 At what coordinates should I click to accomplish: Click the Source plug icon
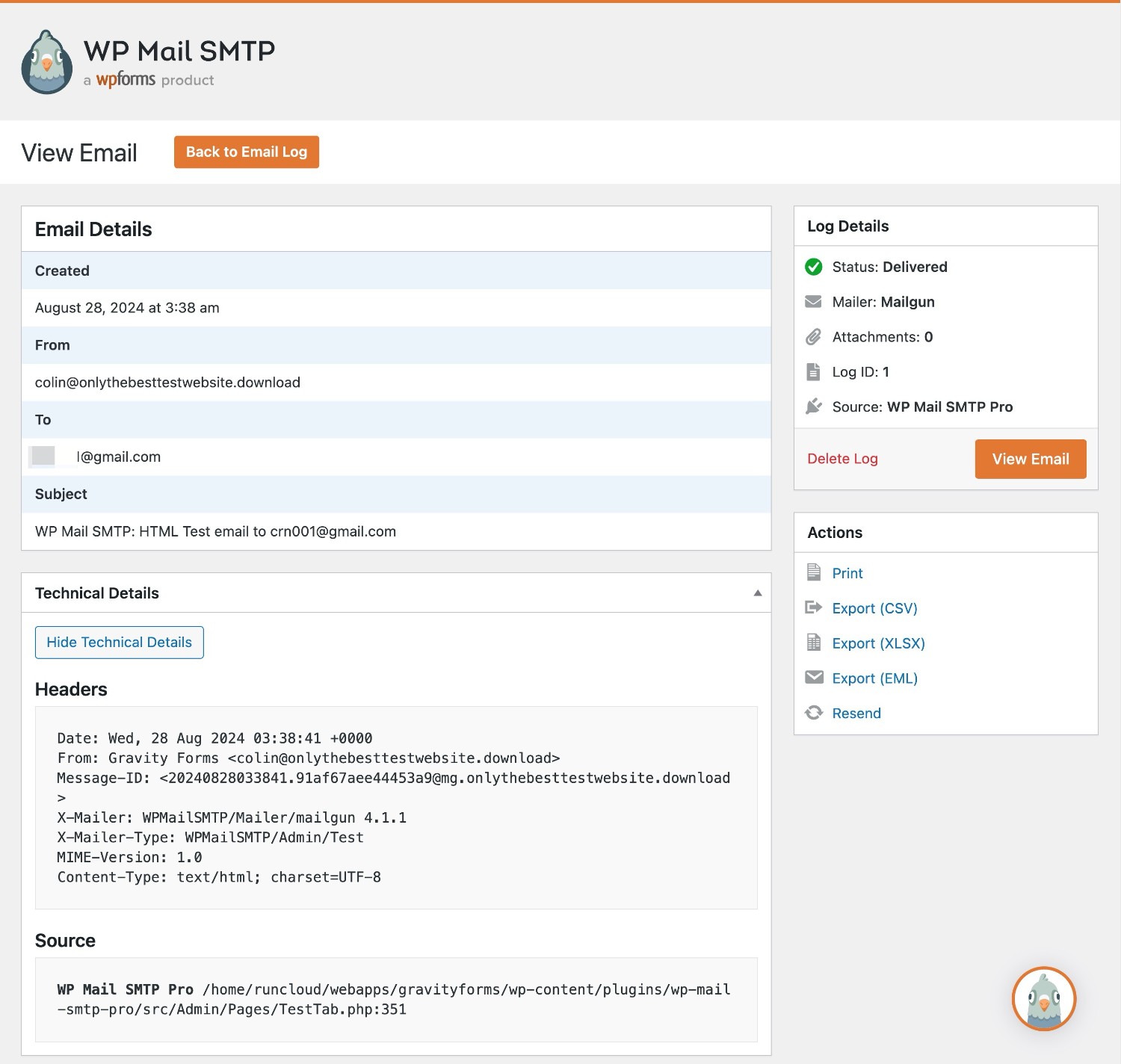point(813,406)
